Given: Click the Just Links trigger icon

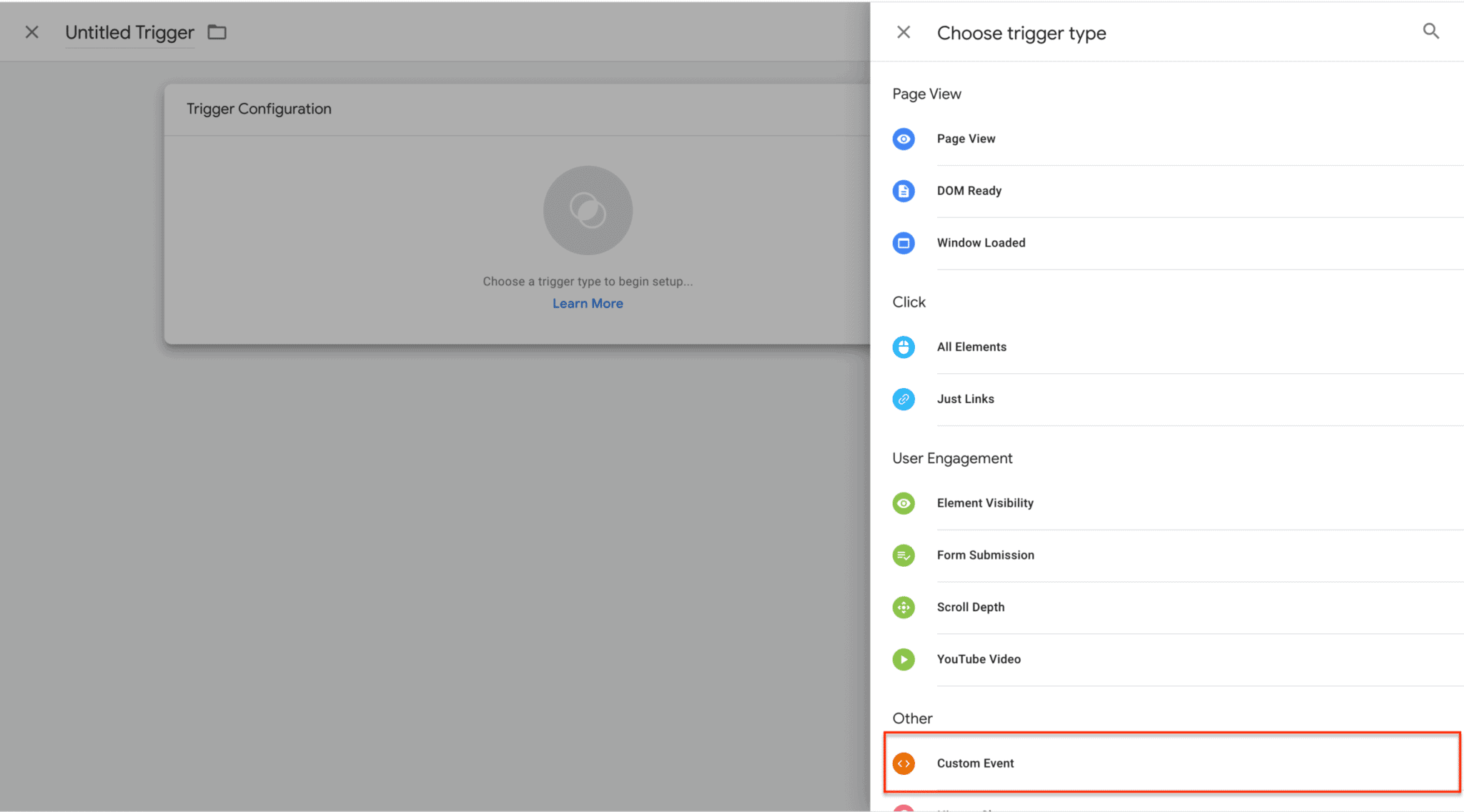Looking at the screenshot, I should pyautogui.click(x=904, y=399).
